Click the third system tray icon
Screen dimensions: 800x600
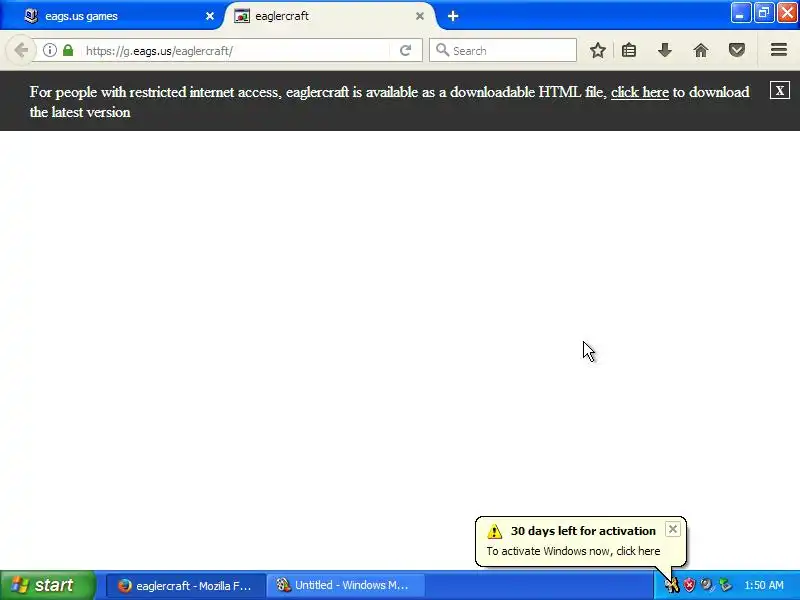(x=707, y=585)
